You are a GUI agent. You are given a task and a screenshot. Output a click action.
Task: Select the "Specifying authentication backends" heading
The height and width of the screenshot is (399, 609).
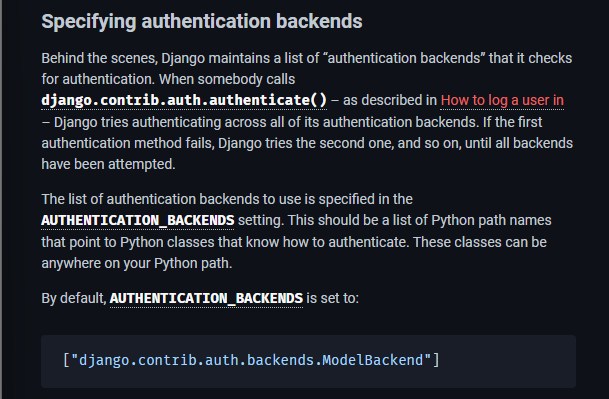click(202, 21)
